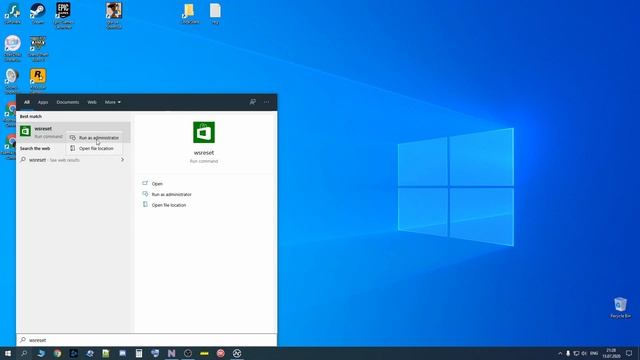Open the yellow folder shortcut on the desktop
Screen dimensions: 640x360
[x=190, y=13]
